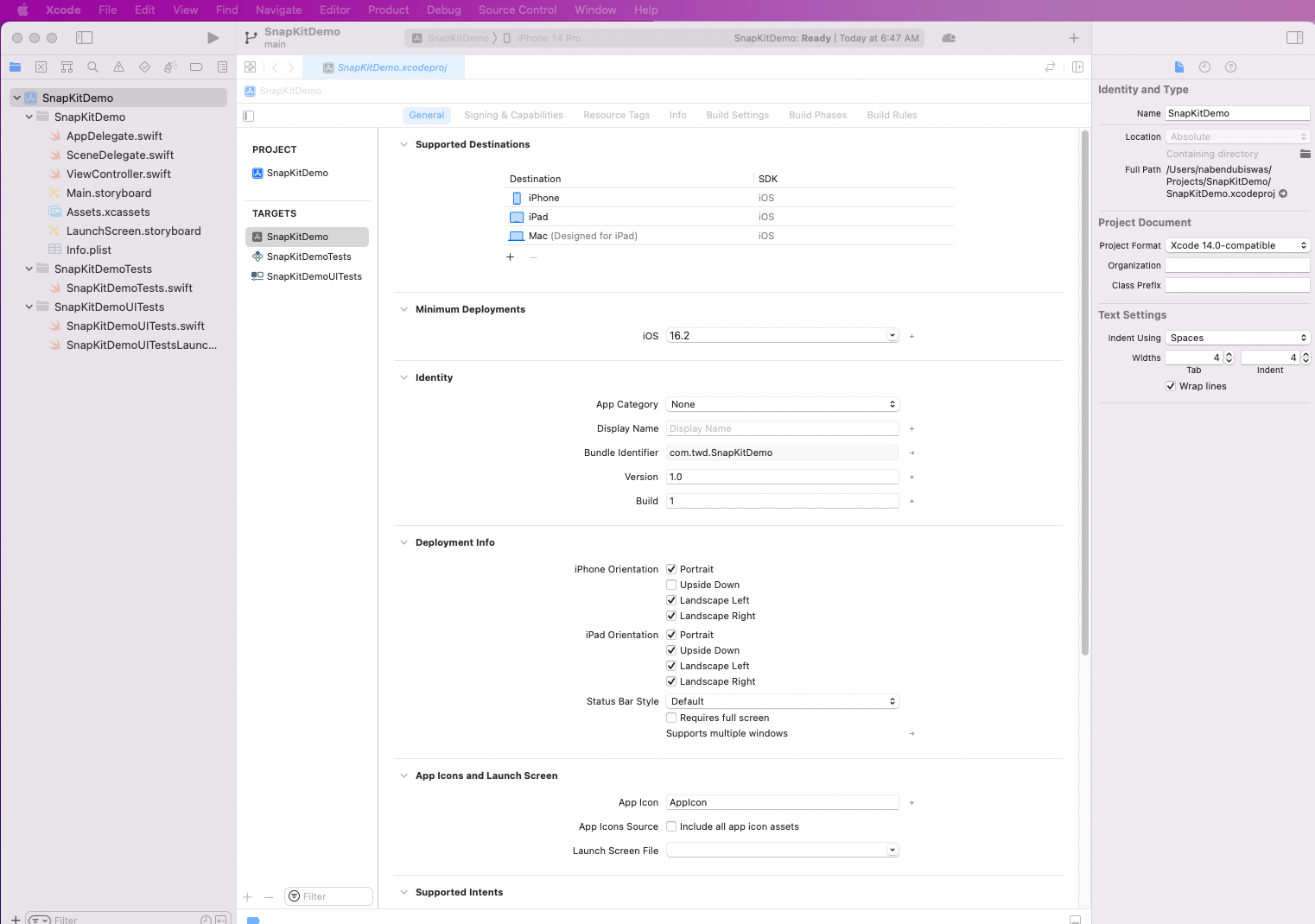This screenshot has height=924, width=1315.
Task: Increase Tab width stepper
Action: coord(1229,354)
